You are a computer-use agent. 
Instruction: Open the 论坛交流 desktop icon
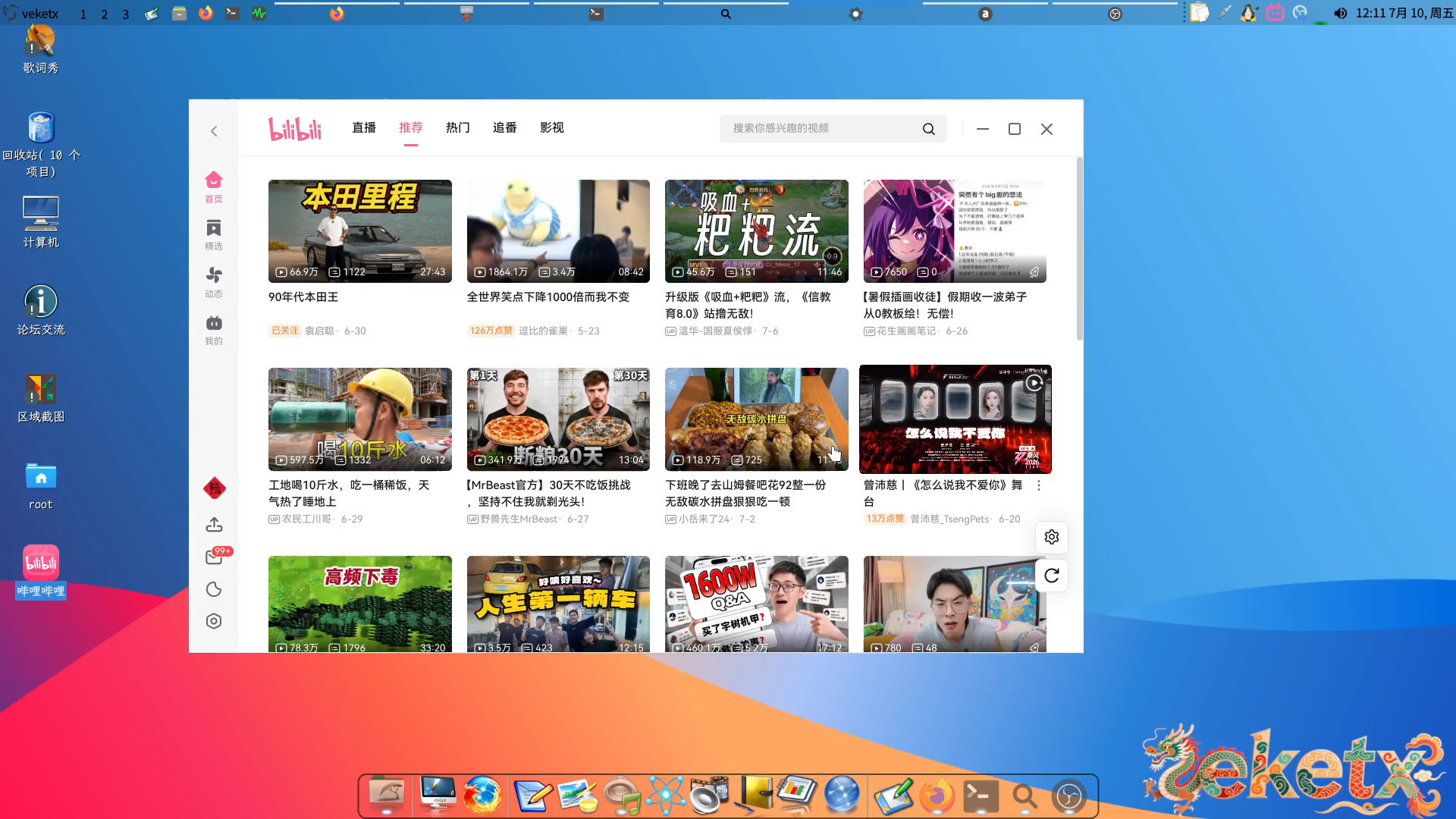pyautogui.click(x=41, y=310)
